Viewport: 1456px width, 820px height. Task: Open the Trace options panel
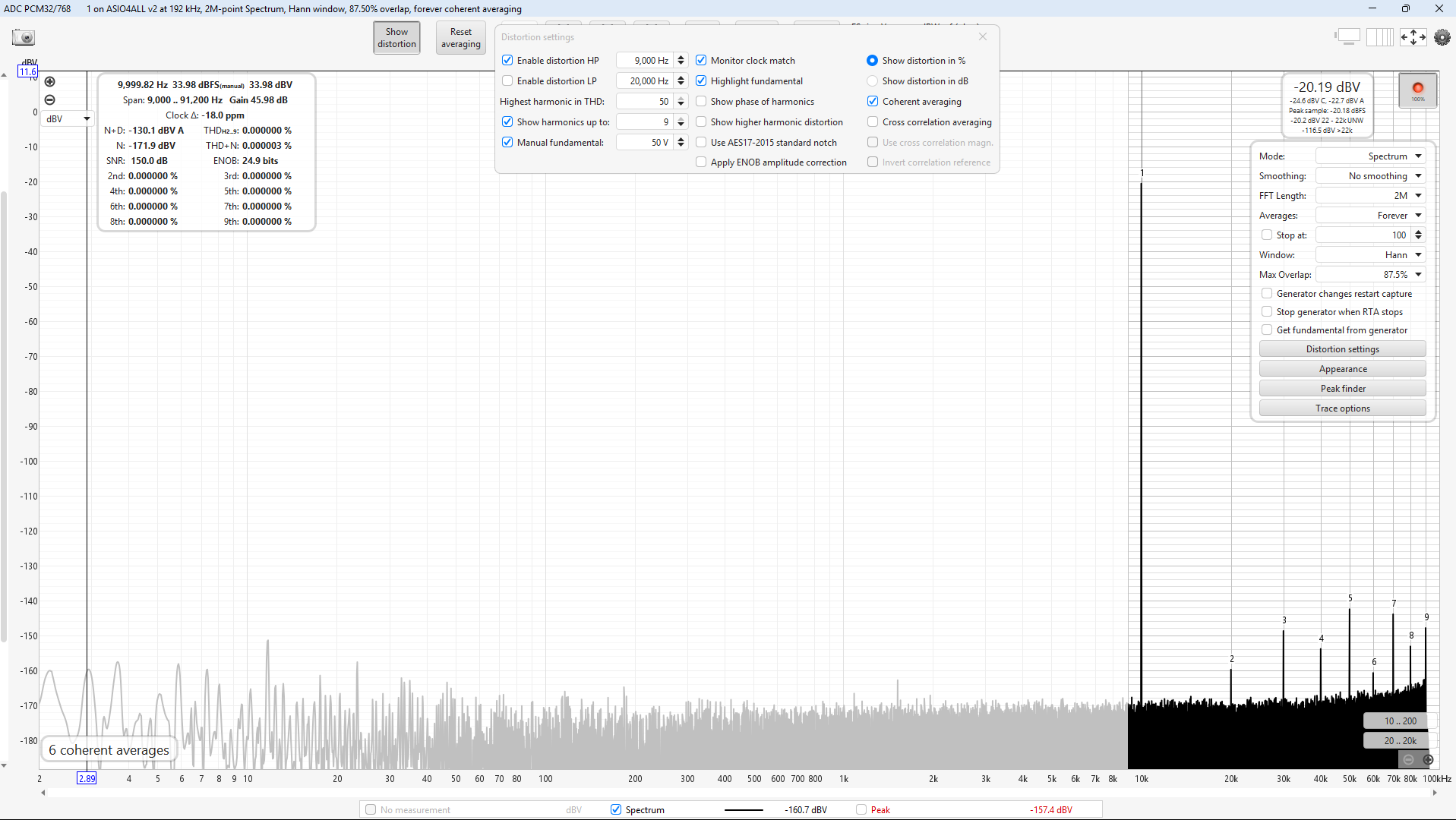pyautogui.click(x=1342, y=408)
